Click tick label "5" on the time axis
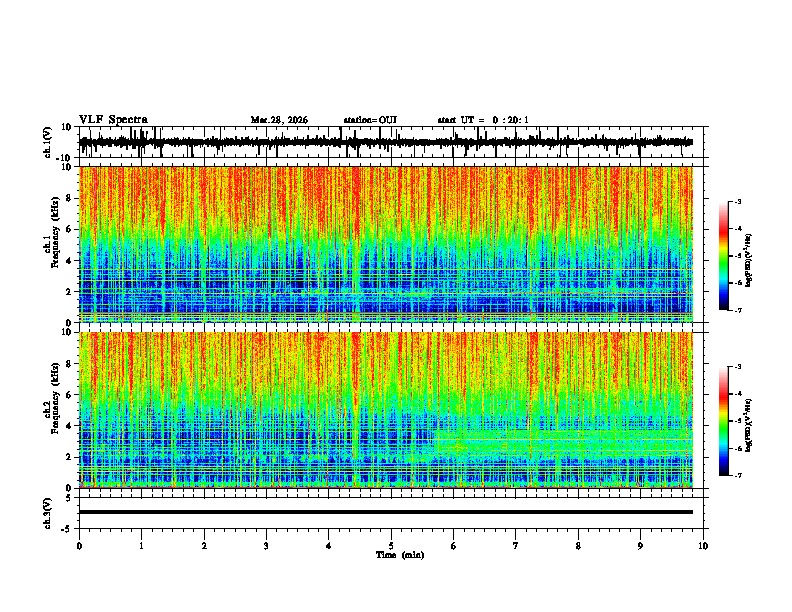The width and height of the screenshot is (792, 612). coord(391,546)
